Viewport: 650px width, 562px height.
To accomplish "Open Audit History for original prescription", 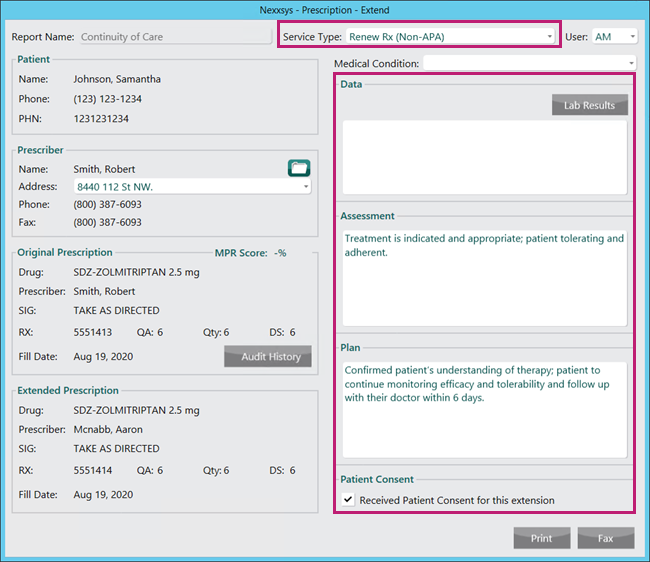I will [271, 356].
